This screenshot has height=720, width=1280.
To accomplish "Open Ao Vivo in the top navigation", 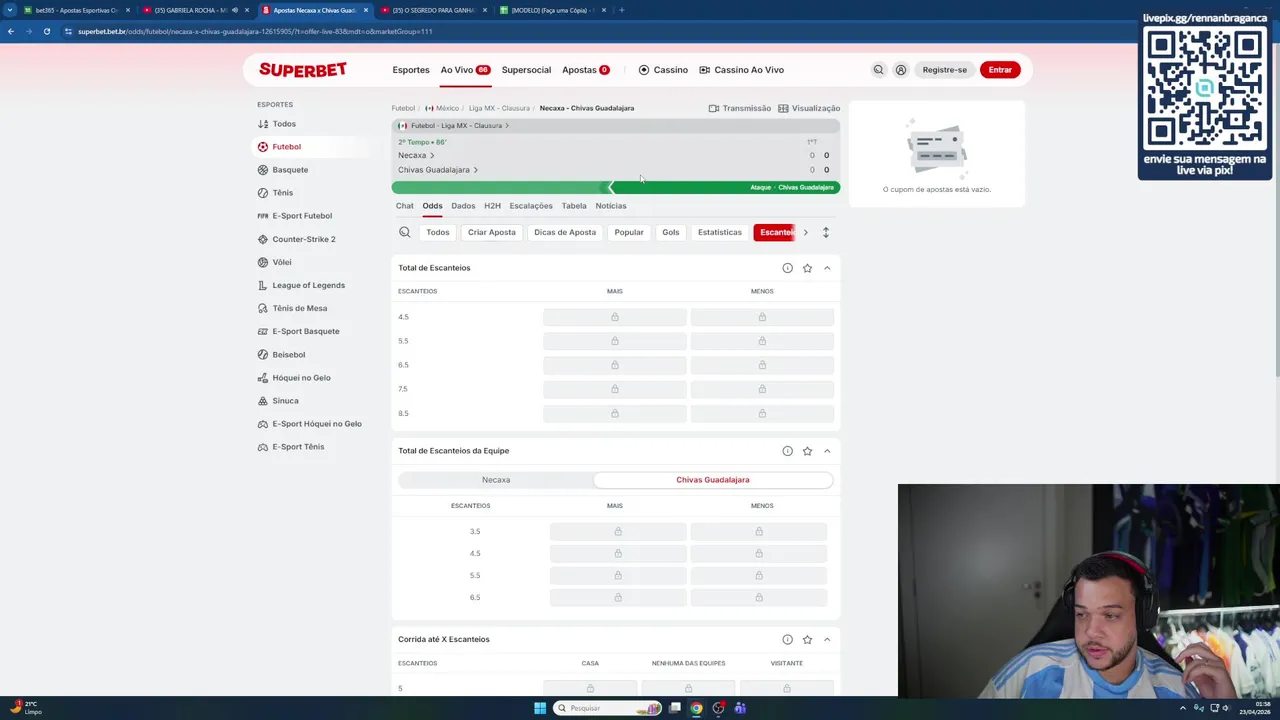I will tap(465, 70).
